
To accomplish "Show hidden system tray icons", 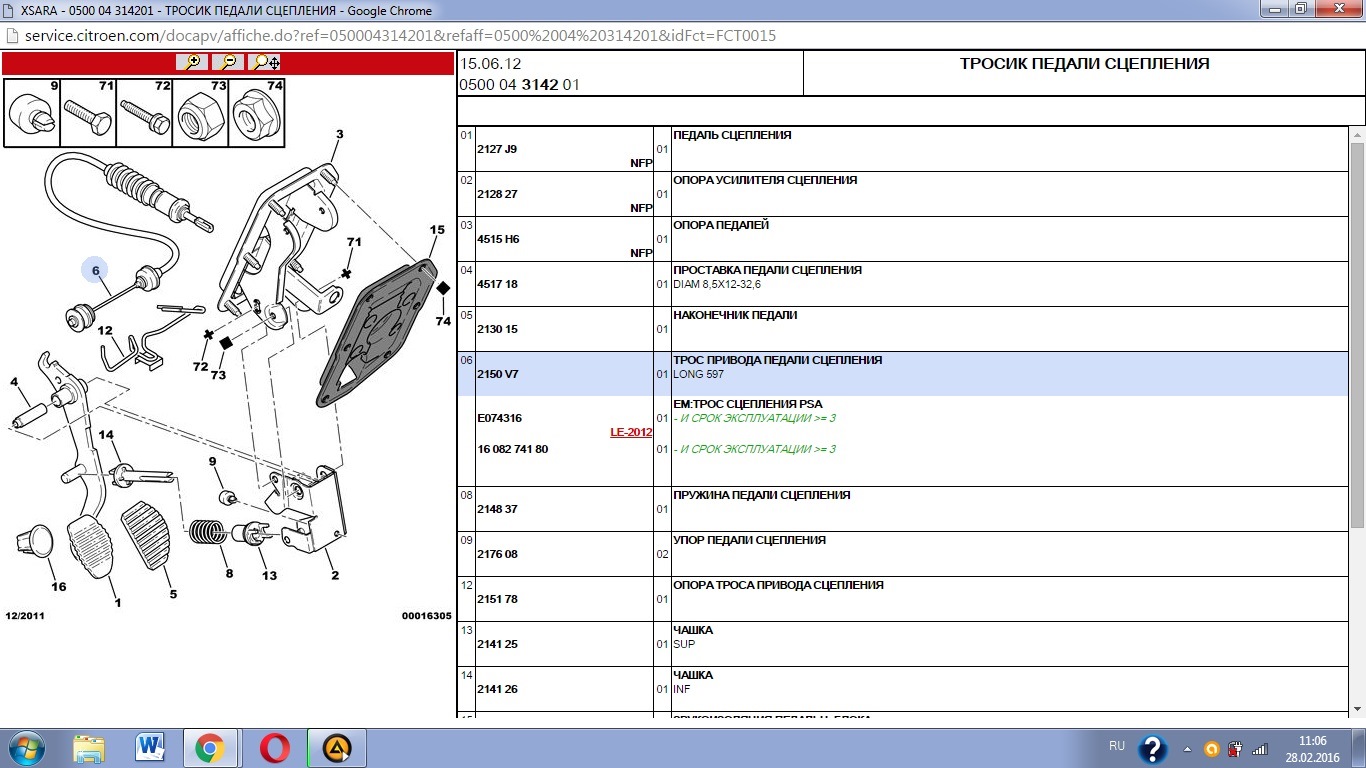I will 1187,749.
